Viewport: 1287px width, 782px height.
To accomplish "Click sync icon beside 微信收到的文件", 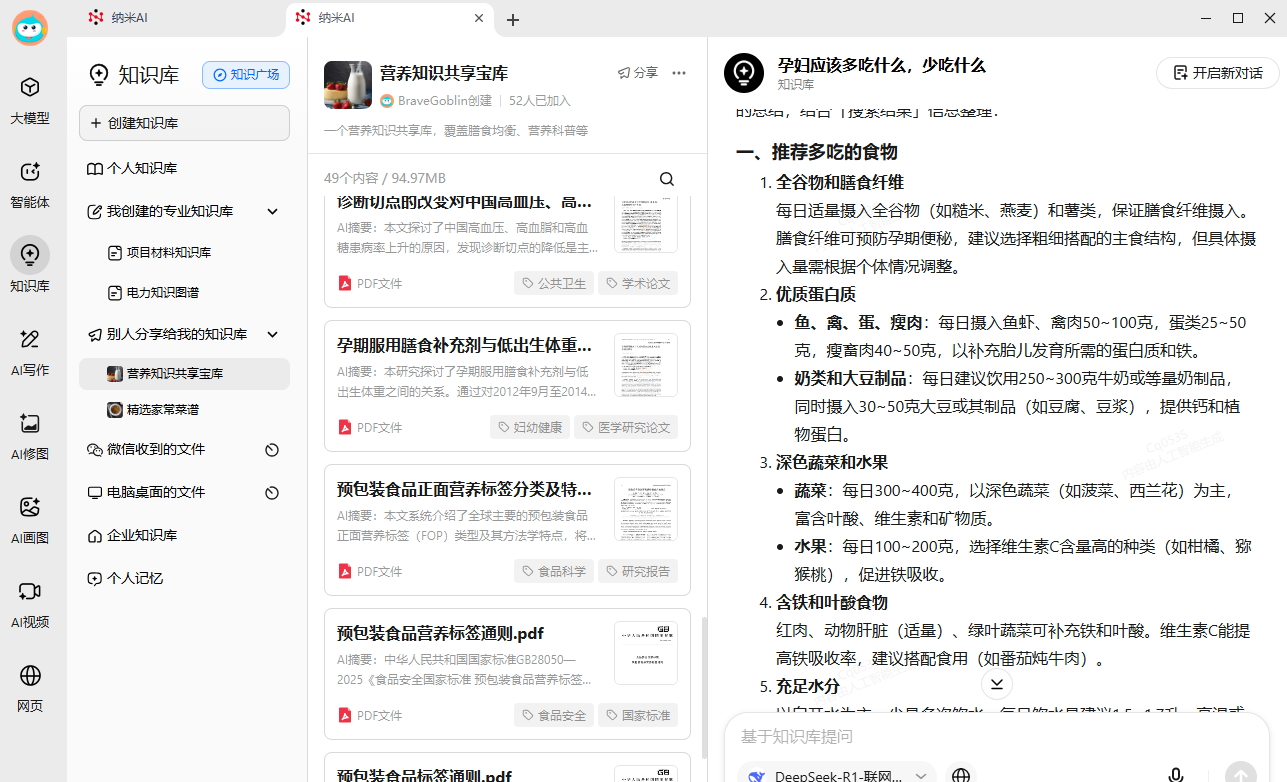I will point(272,450).
